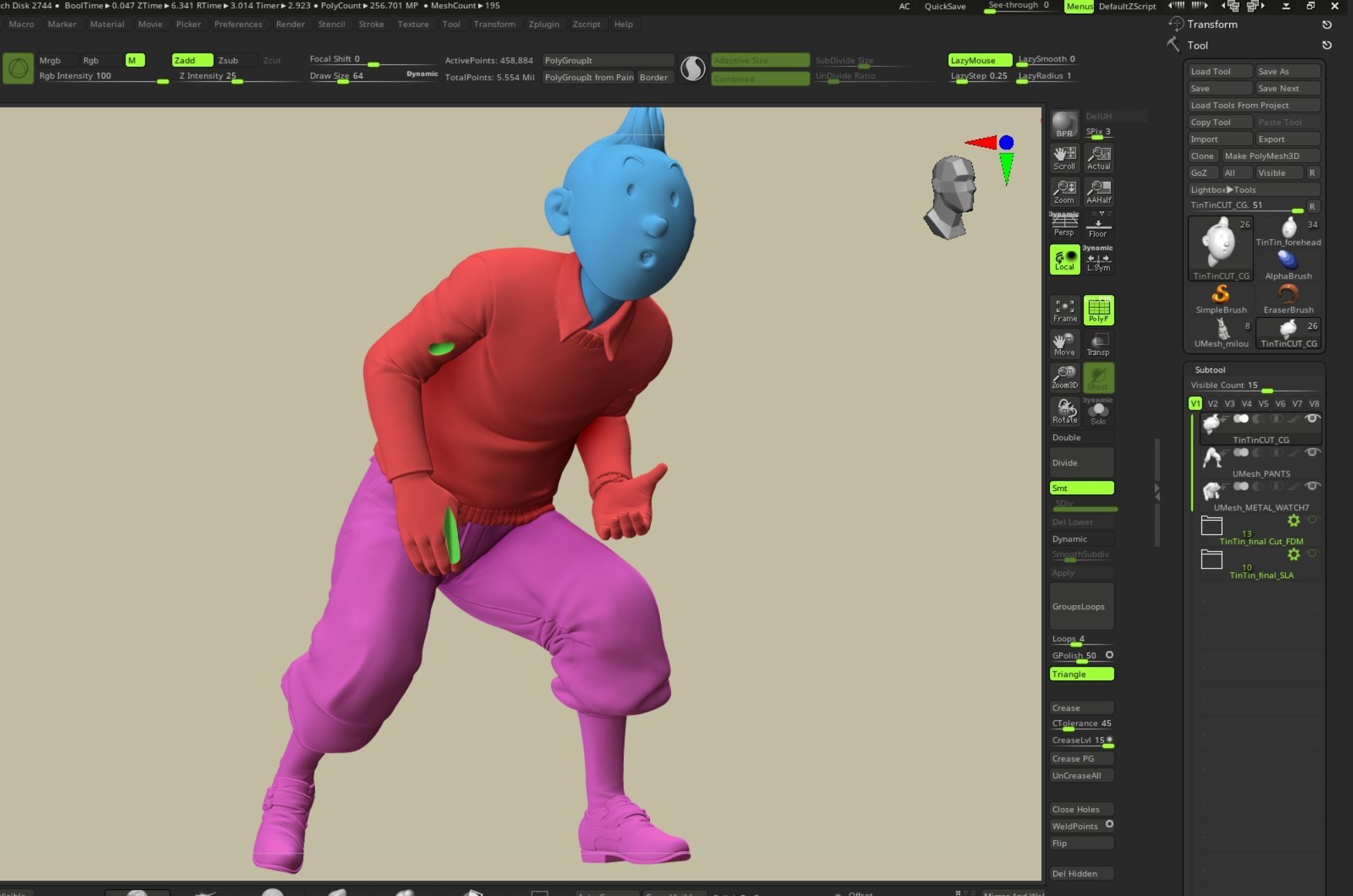Select the AlphaBrush tool
This screenshot has height=896, width=1353.
click(1288, 265)
